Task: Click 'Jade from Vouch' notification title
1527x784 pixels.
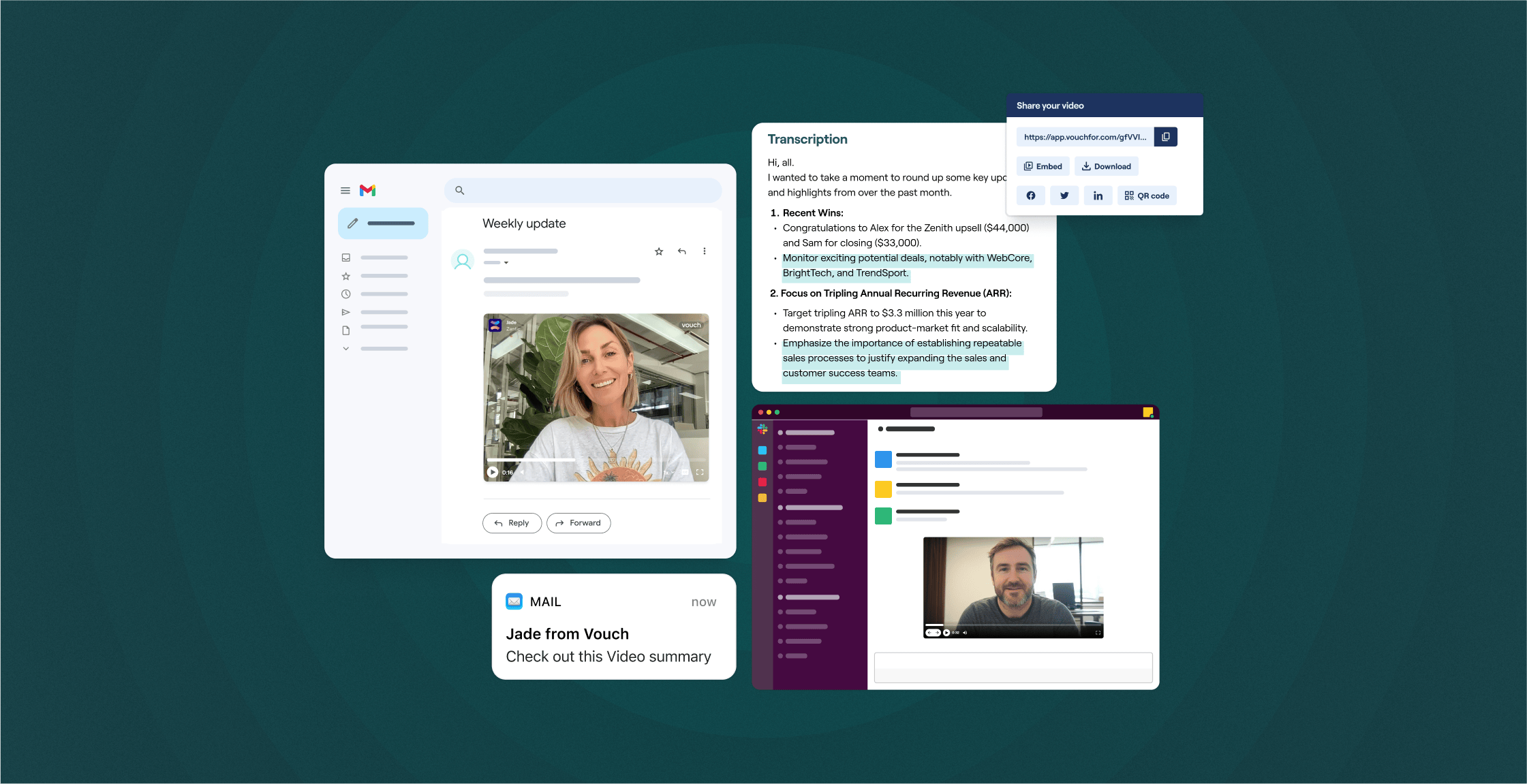Action: click(568, 634)
